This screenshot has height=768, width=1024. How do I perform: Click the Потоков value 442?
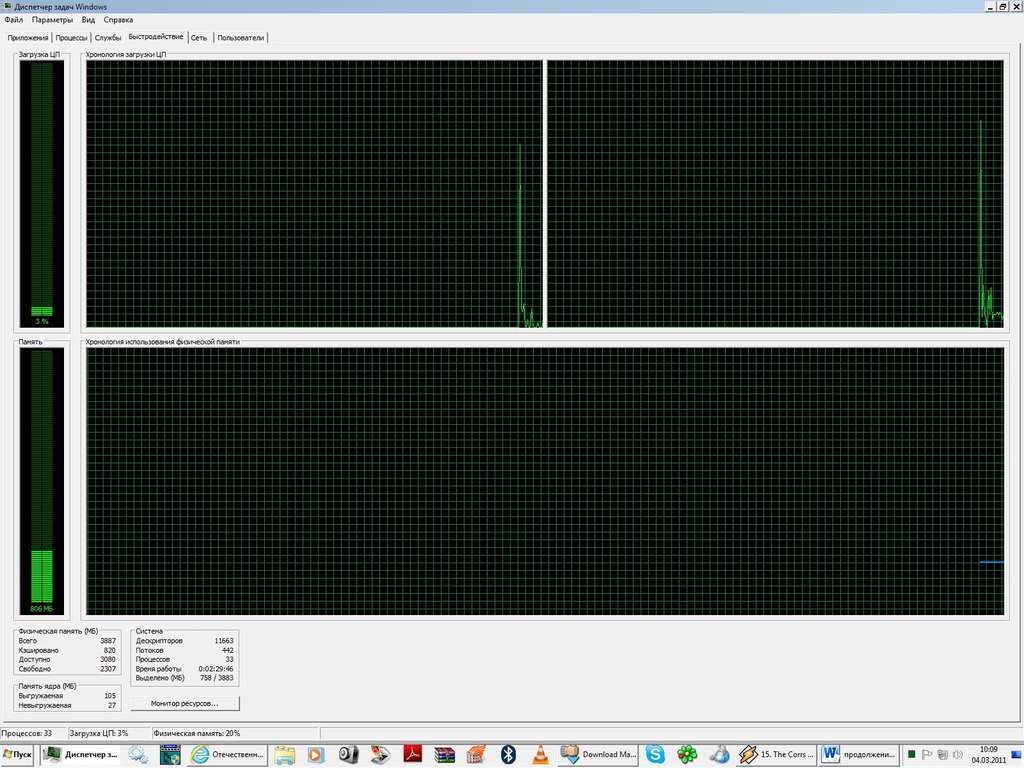tap(227, 650)
